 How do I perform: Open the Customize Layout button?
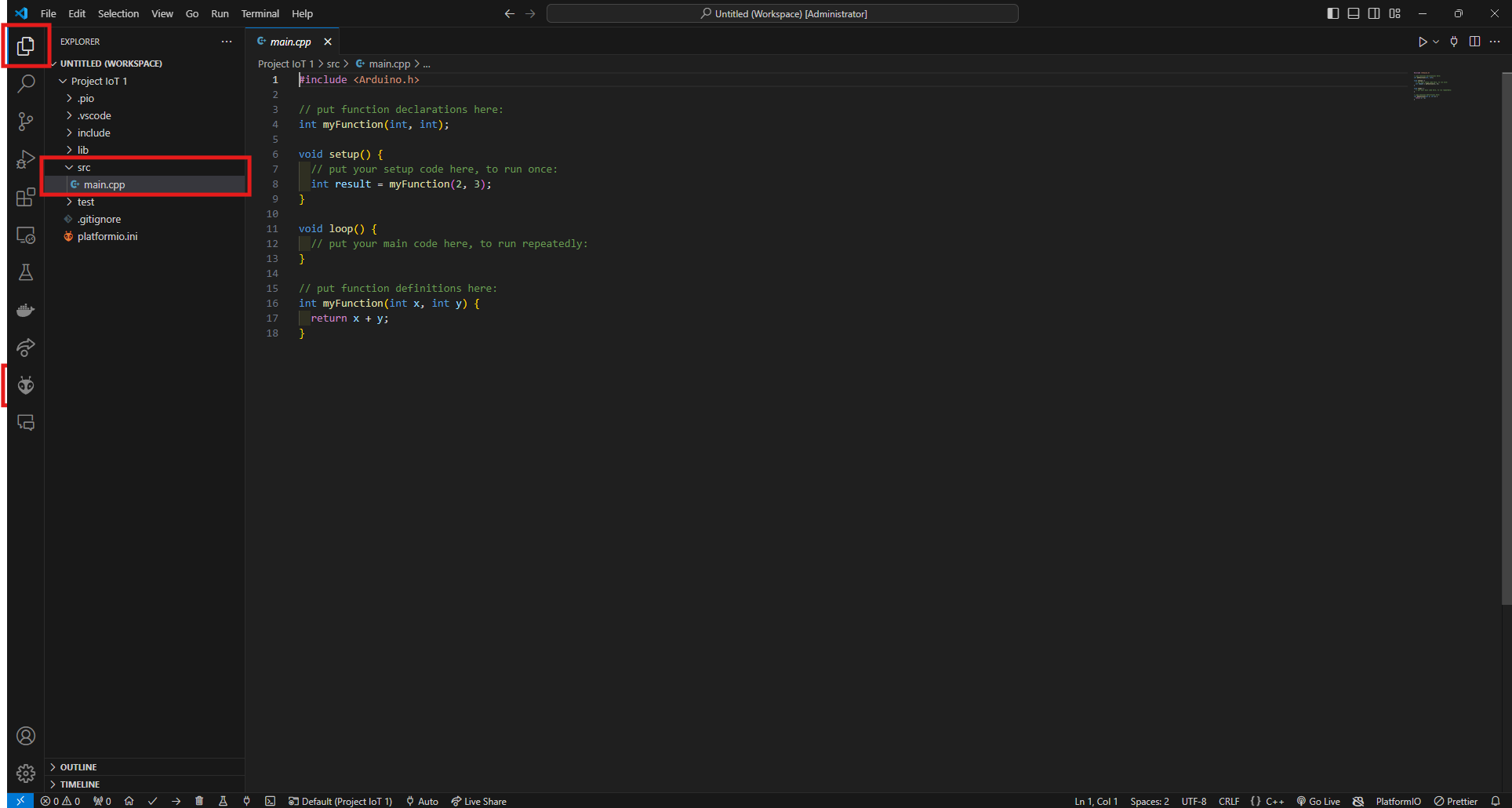[x=1394, y=13]
